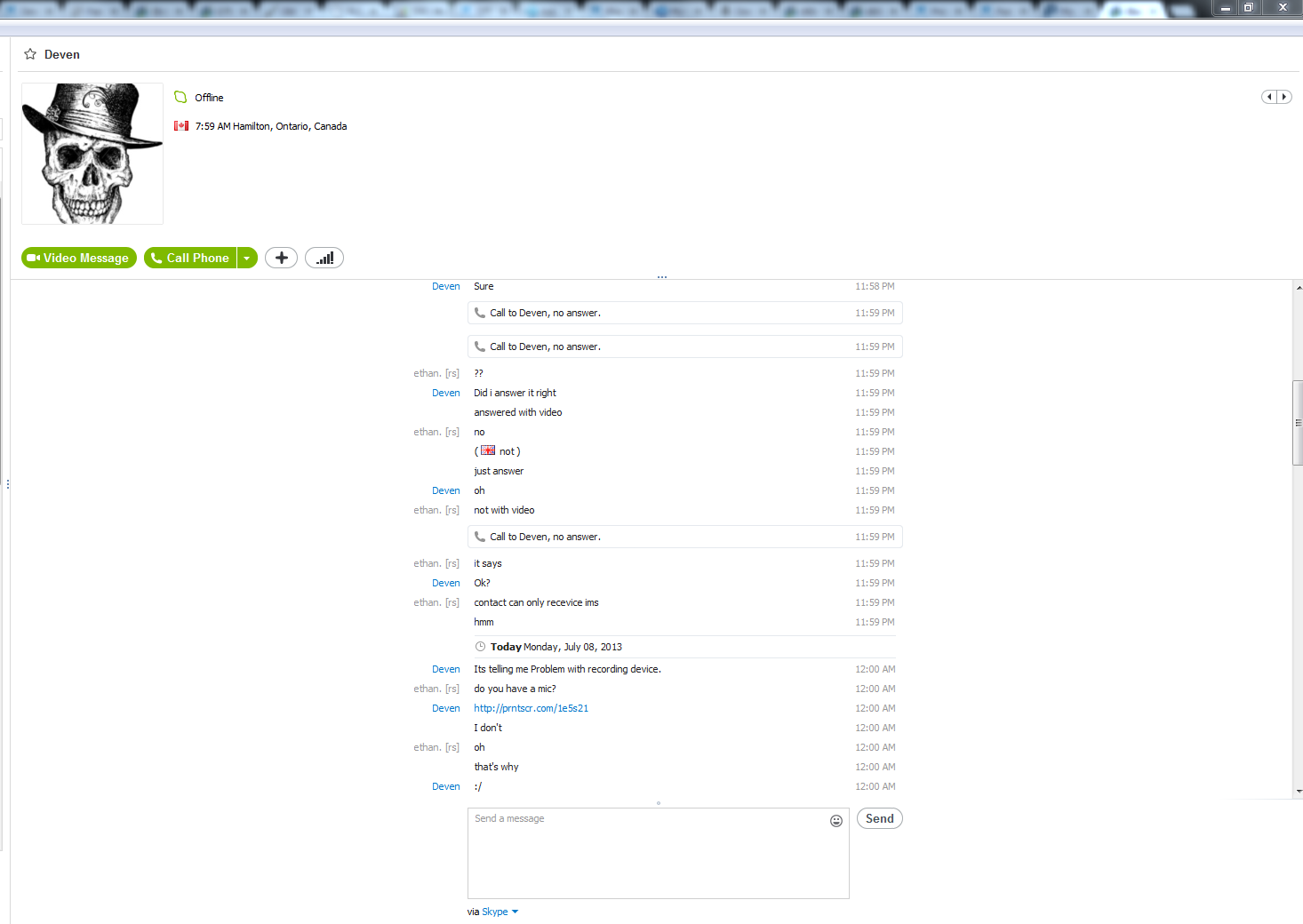Open the prntscr.com/1e5s21 link
This screenshot has width=1303, height=924.
click(x=532, y=708)
